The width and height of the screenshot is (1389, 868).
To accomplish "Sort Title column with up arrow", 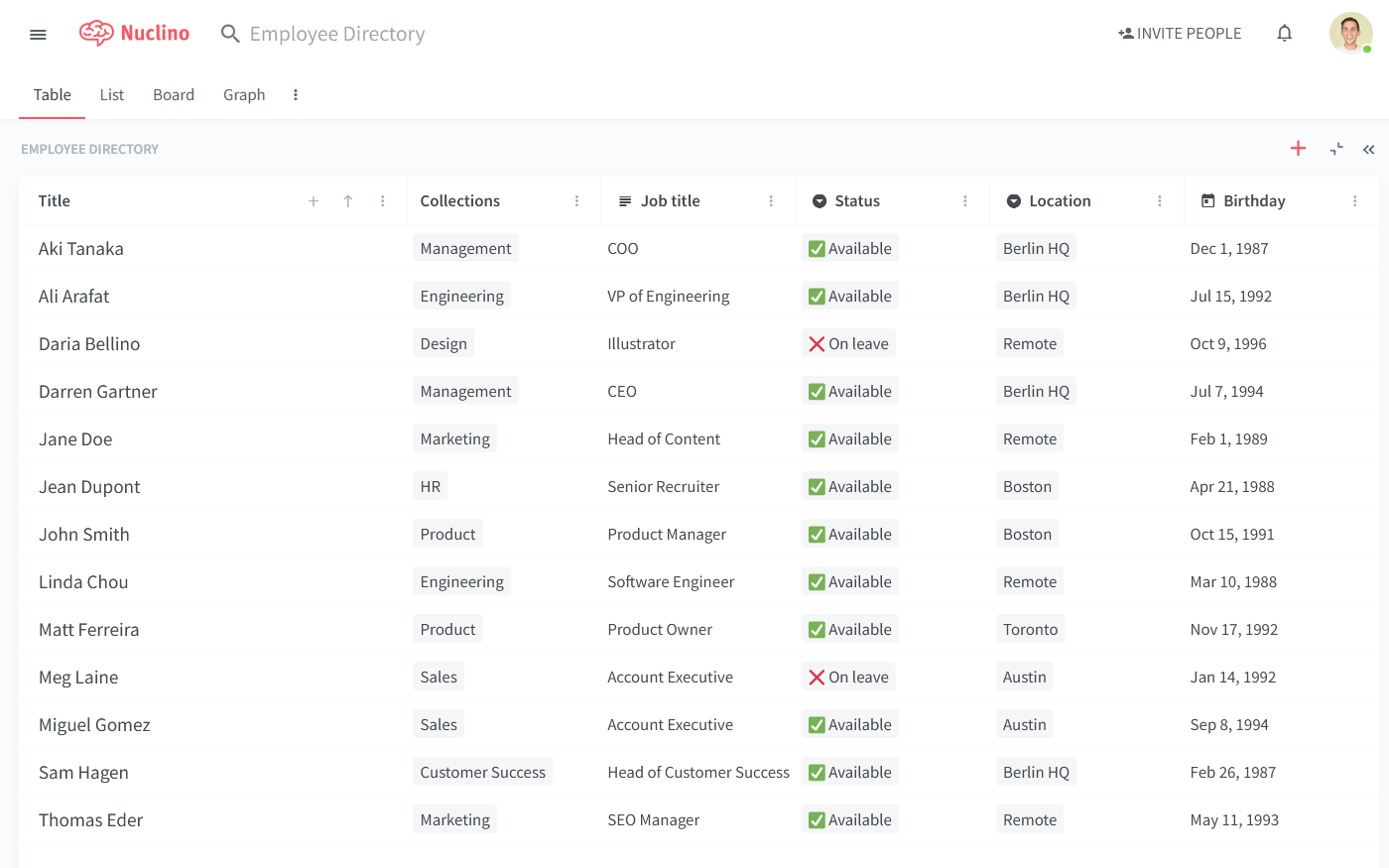I will pyautogui.click(x=348, y=201).
